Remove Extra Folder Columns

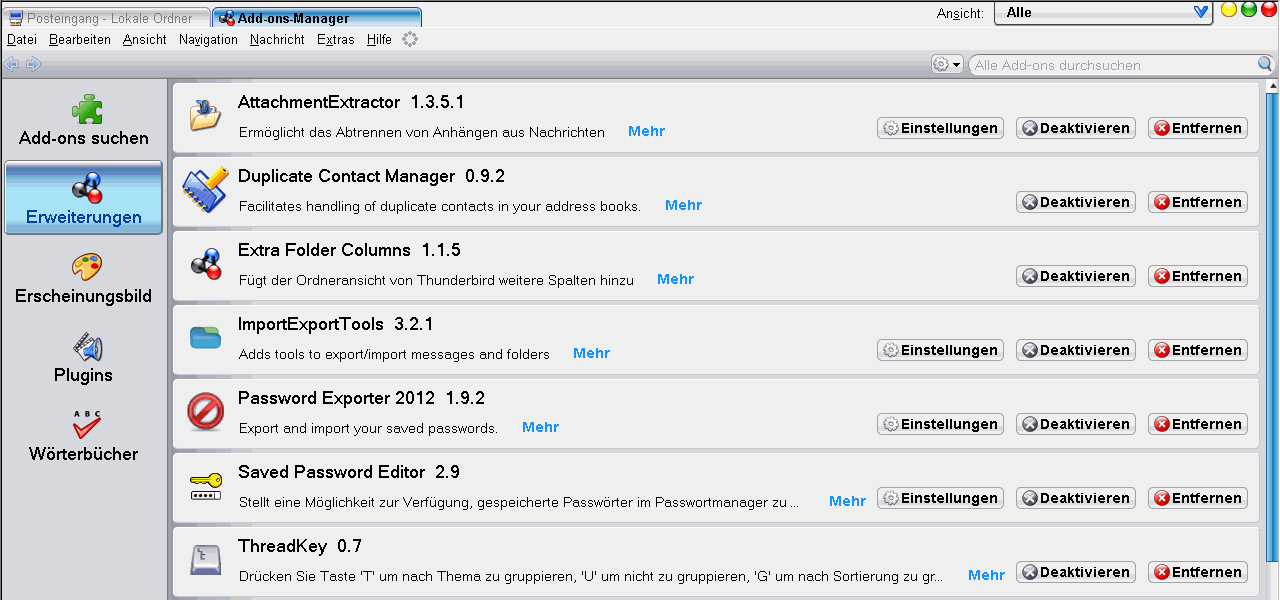pos(1198,276)
